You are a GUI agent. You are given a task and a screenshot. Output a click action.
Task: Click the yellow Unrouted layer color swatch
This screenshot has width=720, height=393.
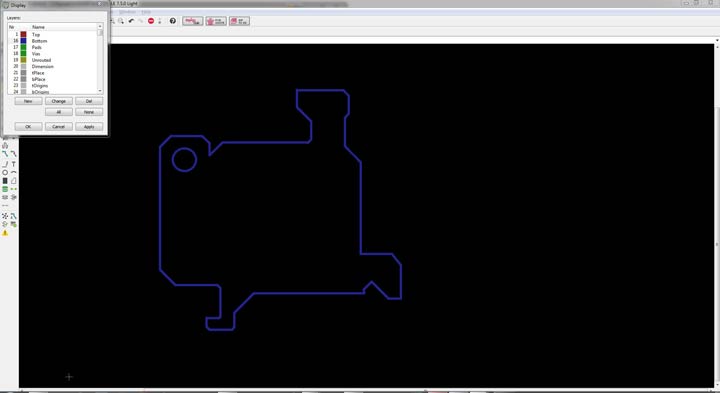(x=23, y=60)
